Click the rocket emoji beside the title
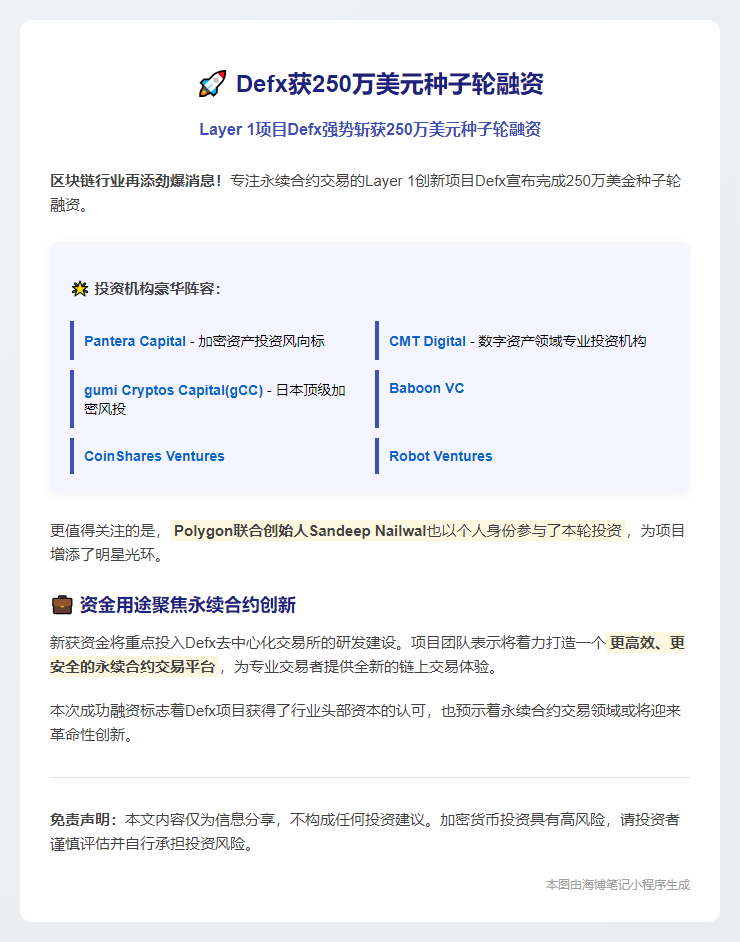 tap(212, 84)
